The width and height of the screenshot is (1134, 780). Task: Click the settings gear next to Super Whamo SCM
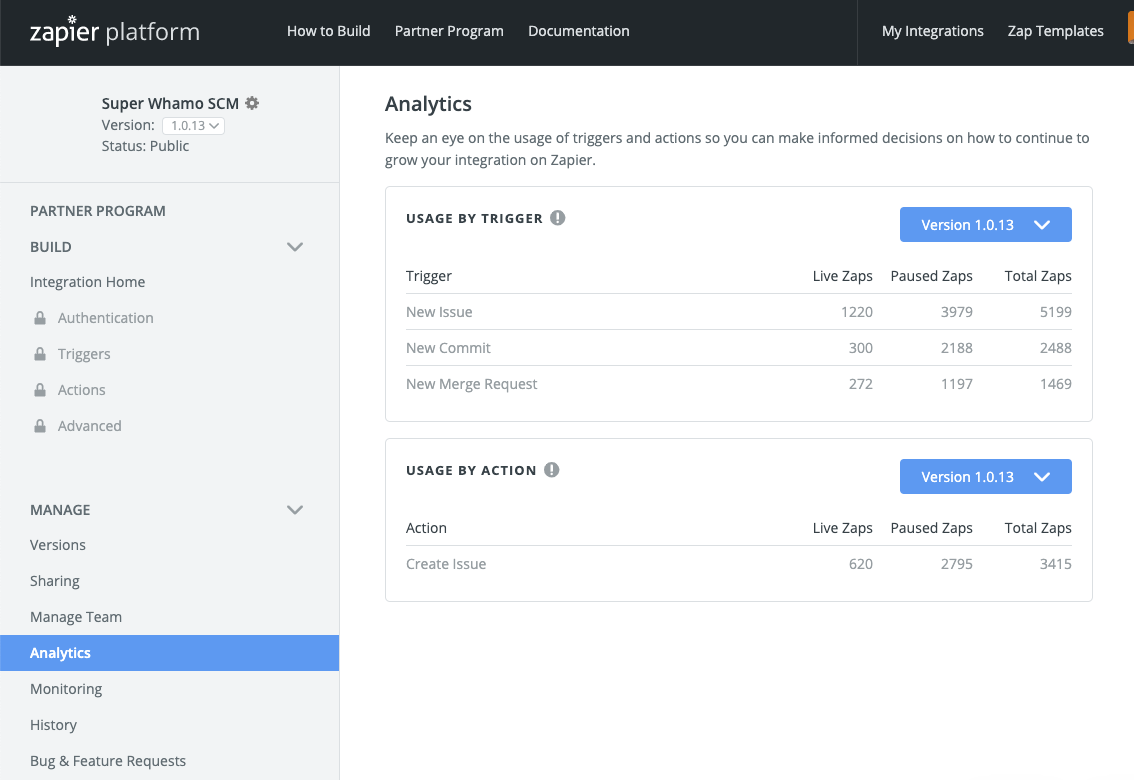click(252, 103)
